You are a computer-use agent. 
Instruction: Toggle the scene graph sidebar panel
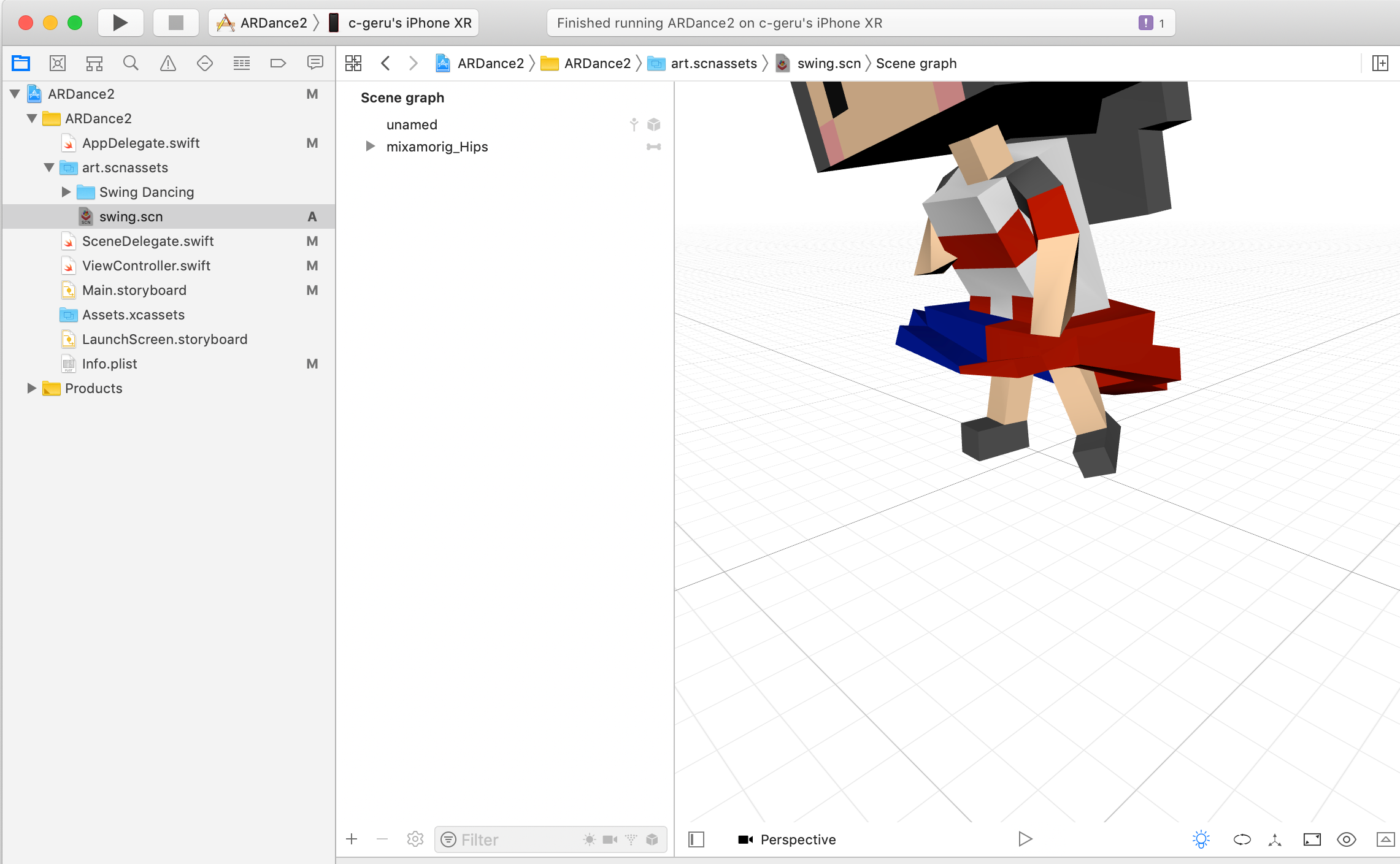tap(696, 839)
